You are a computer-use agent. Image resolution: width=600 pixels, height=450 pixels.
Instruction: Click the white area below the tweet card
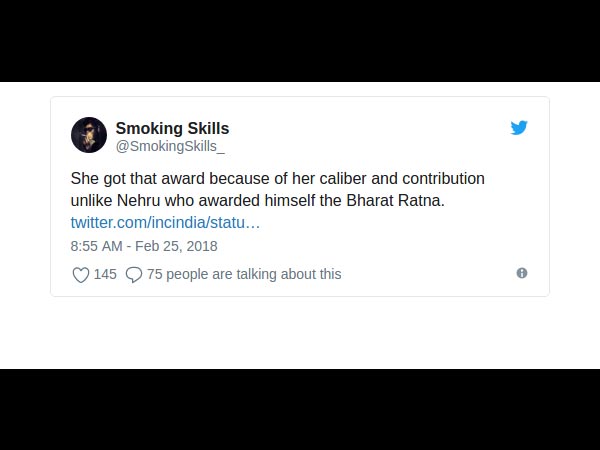pos(300,332)
